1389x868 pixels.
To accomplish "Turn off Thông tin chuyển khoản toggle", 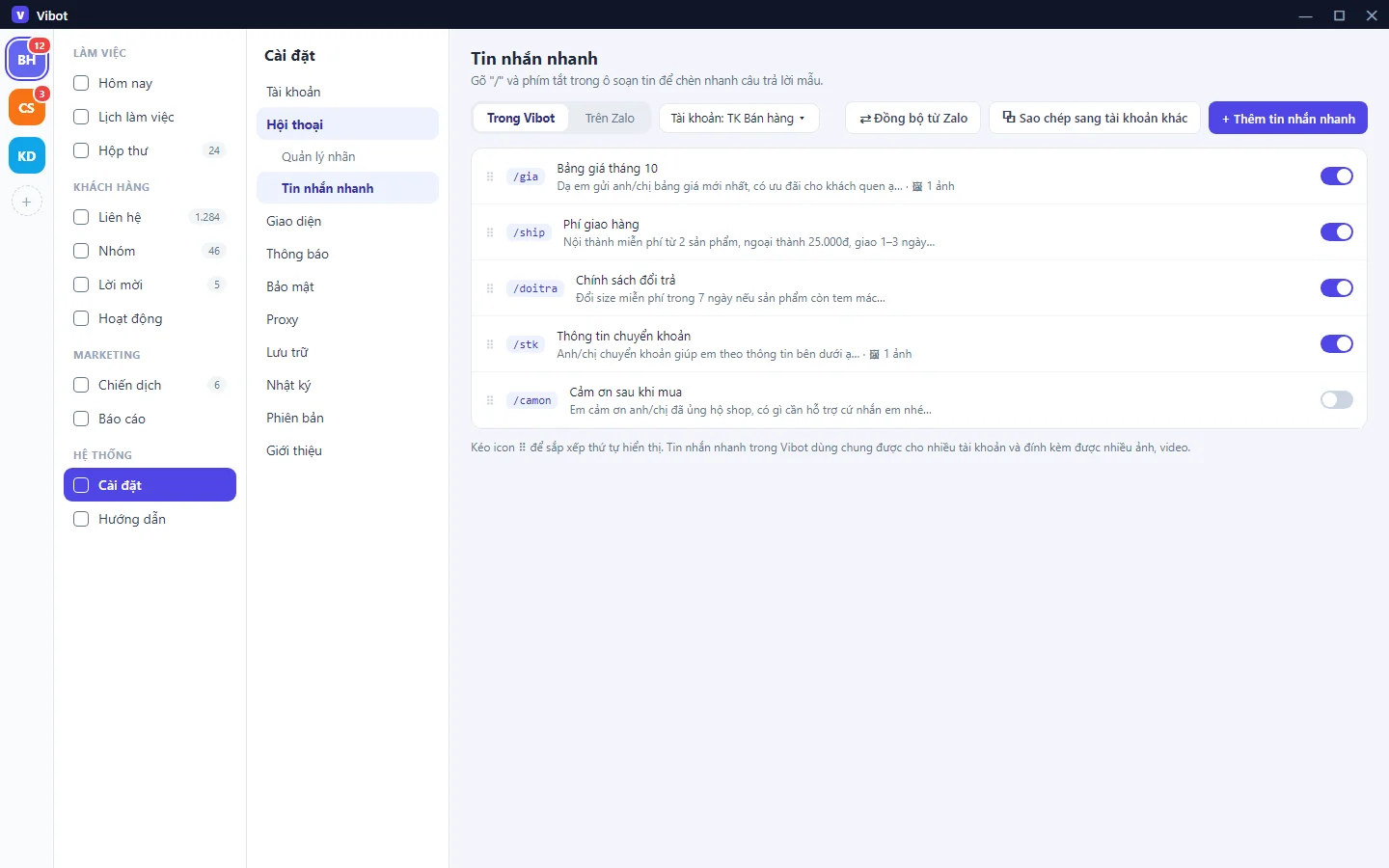I will coord(1336,344).
